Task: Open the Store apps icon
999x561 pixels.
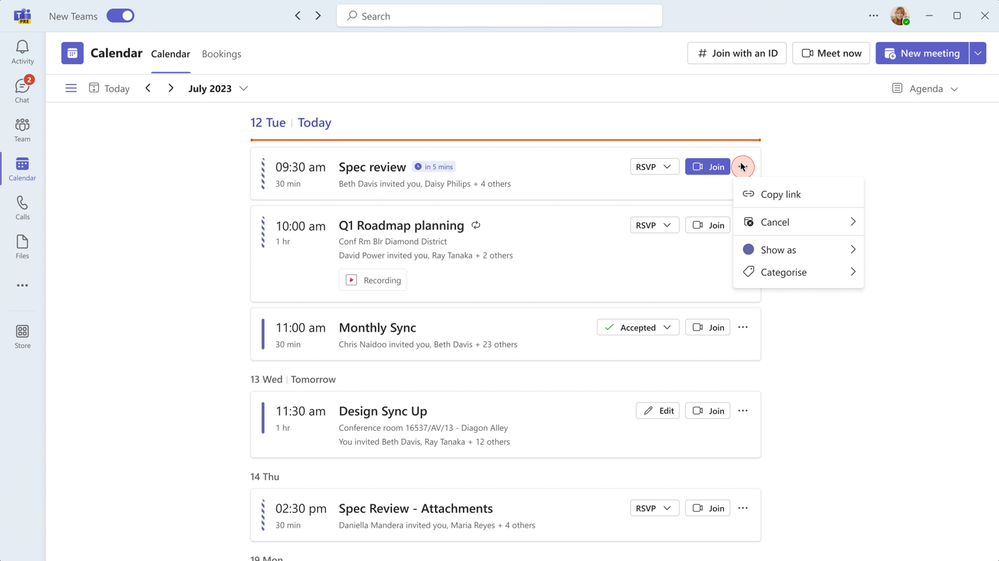Action: pos(22,336)
